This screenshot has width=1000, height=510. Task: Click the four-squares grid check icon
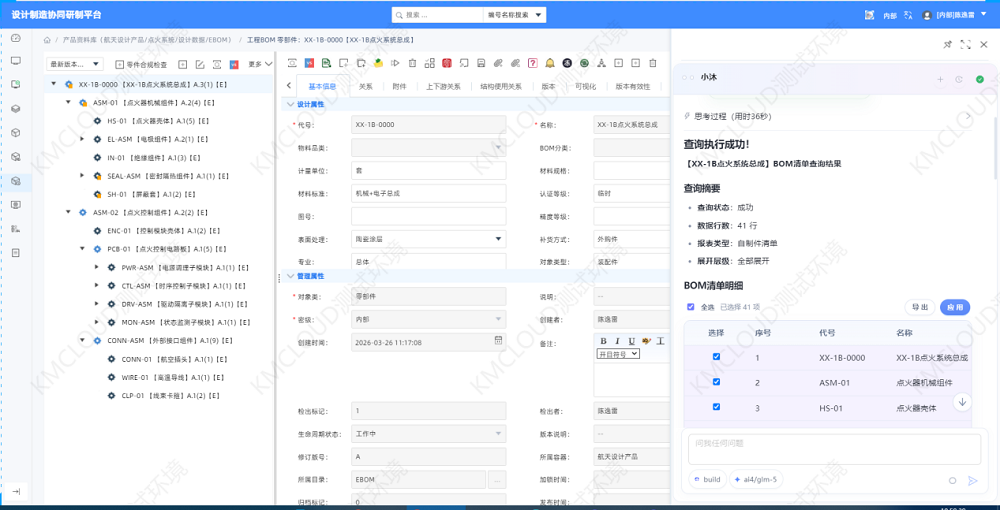[429, 62]
